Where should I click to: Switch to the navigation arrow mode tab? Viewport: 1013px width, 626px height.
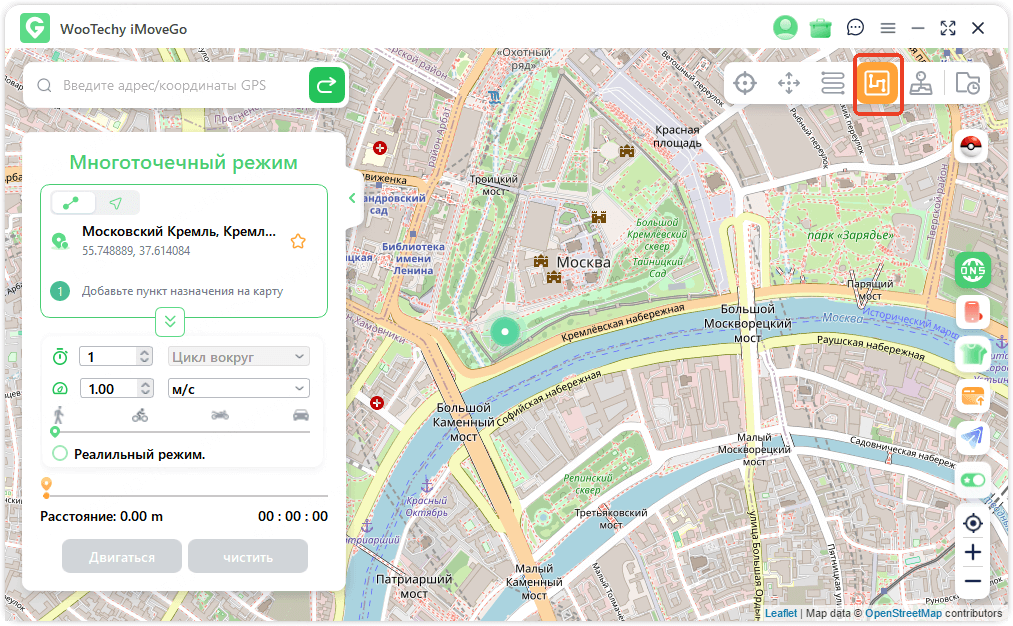(x=116, y=203)
